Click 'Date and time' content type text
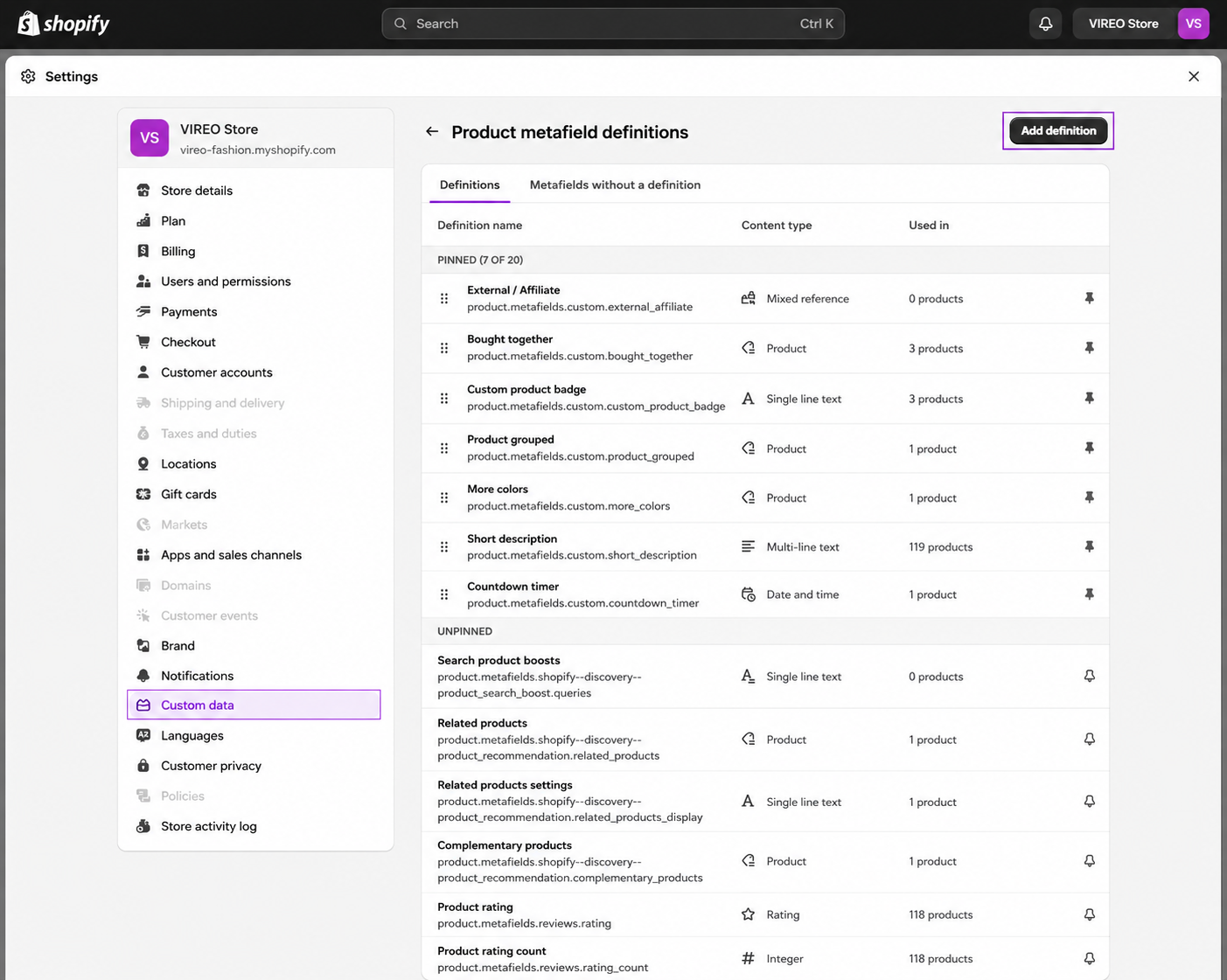The height and width of the screenshot is (980, 1227). pos(802,594)
